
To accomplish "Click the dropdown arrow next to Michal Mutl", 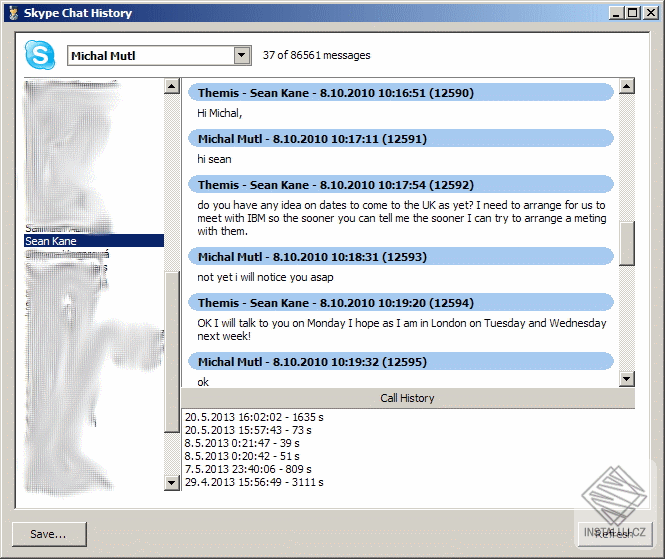I will pyautogui.click(x=242, y=56).
